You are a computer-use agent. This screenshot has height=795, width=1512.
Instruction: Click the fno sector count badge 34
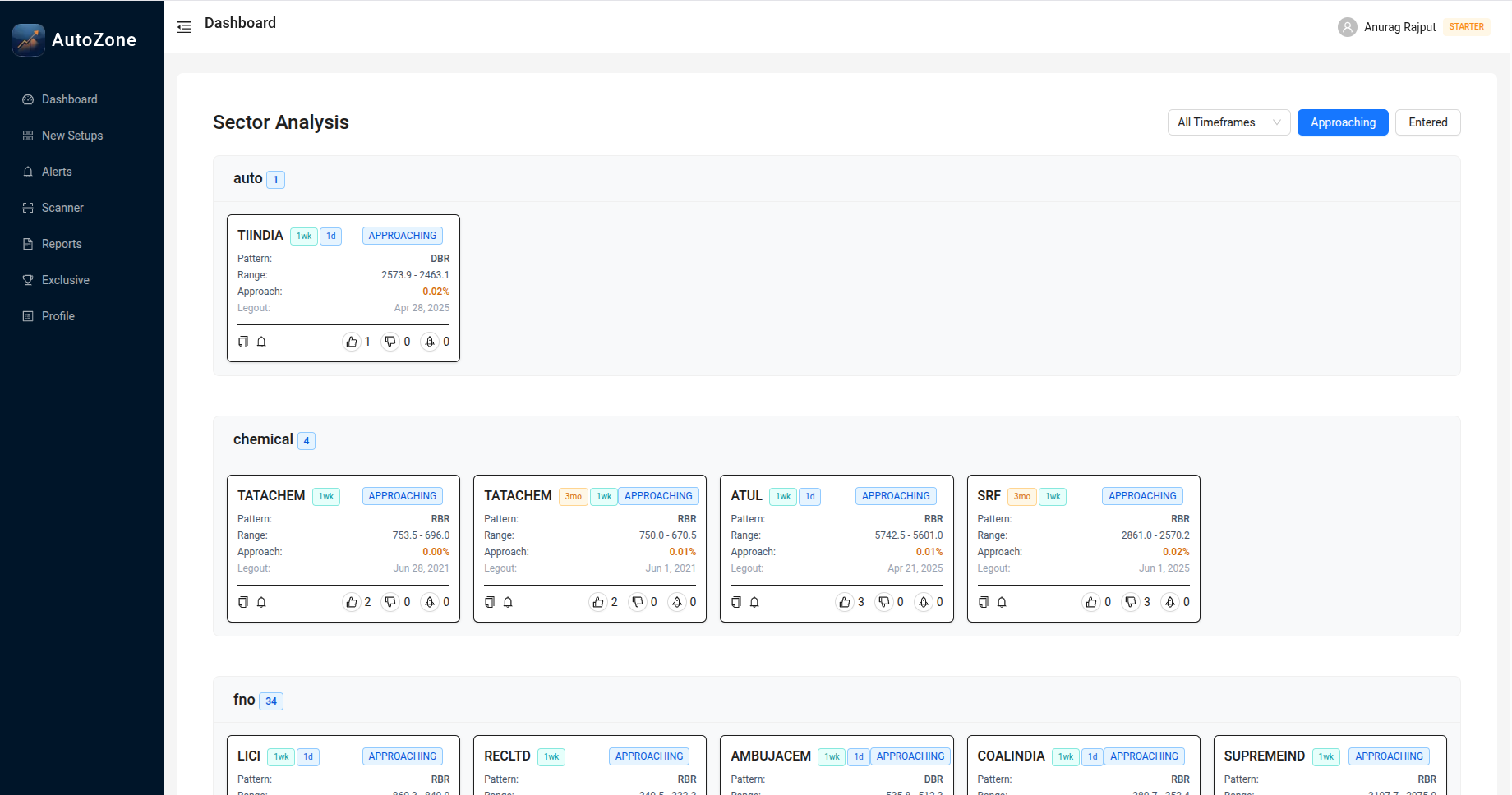(x=271, y=701)
